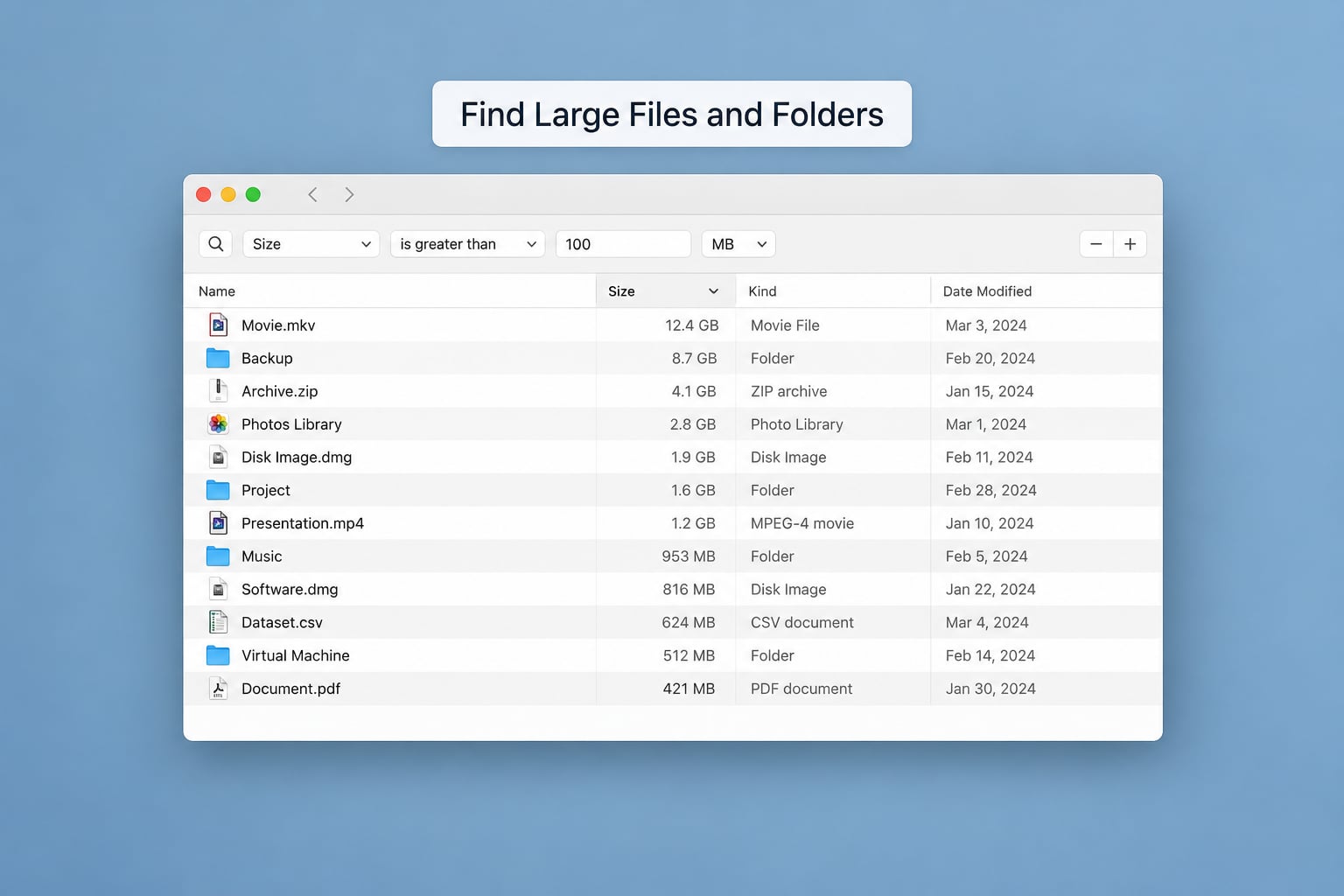
Task: Open the Size attribute dropdown
Action: click(311, 244)
